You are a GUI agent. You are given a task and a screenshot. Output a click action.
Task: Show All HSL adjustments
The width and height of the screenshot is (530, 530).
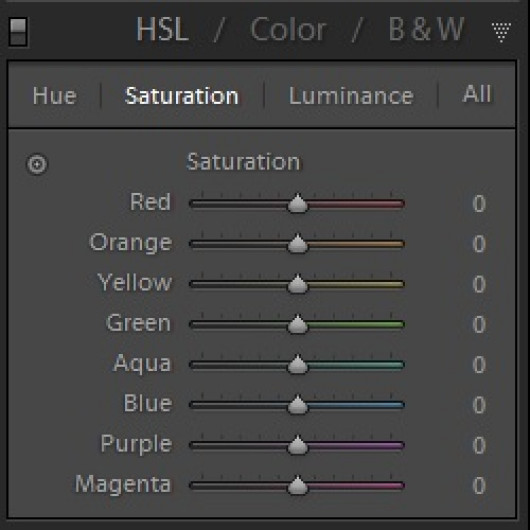(477, 94)
